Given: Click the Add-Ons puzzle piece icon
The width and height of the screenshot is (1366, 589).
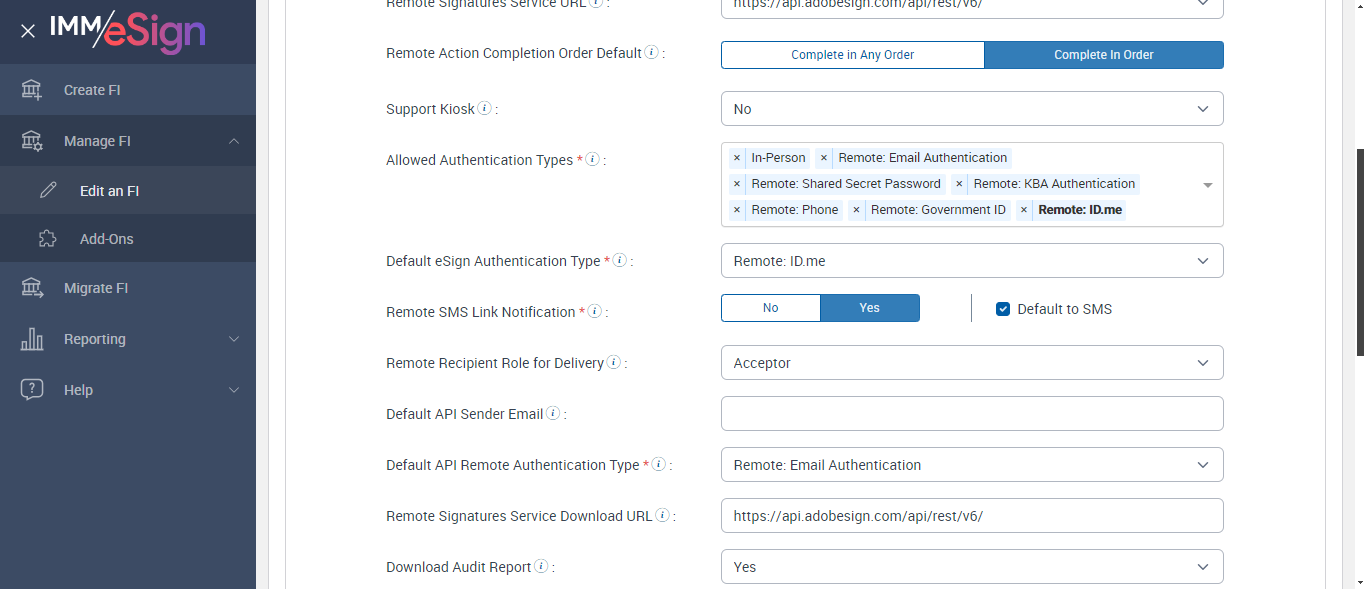Looking at the screenshot, I should click(x=48, y=239).
